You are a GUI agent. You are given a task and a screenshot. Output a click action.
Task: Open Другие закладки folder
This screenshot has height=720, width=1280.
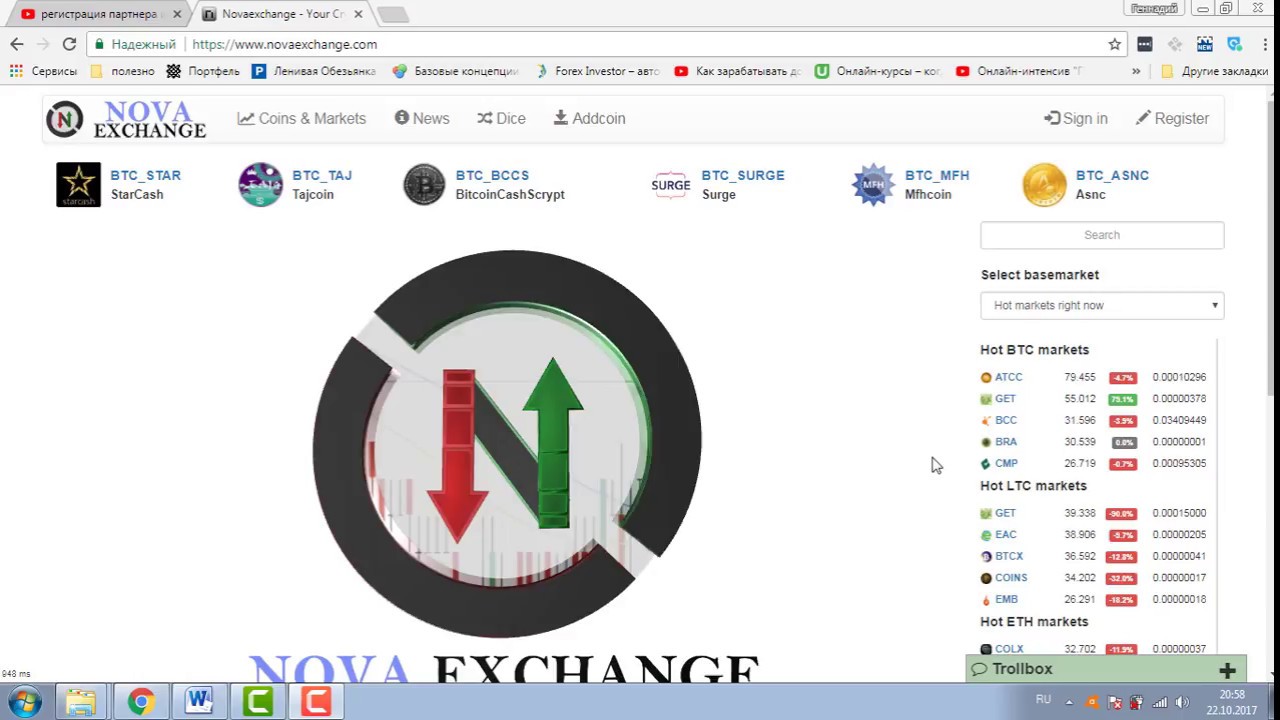point(1214,71)
